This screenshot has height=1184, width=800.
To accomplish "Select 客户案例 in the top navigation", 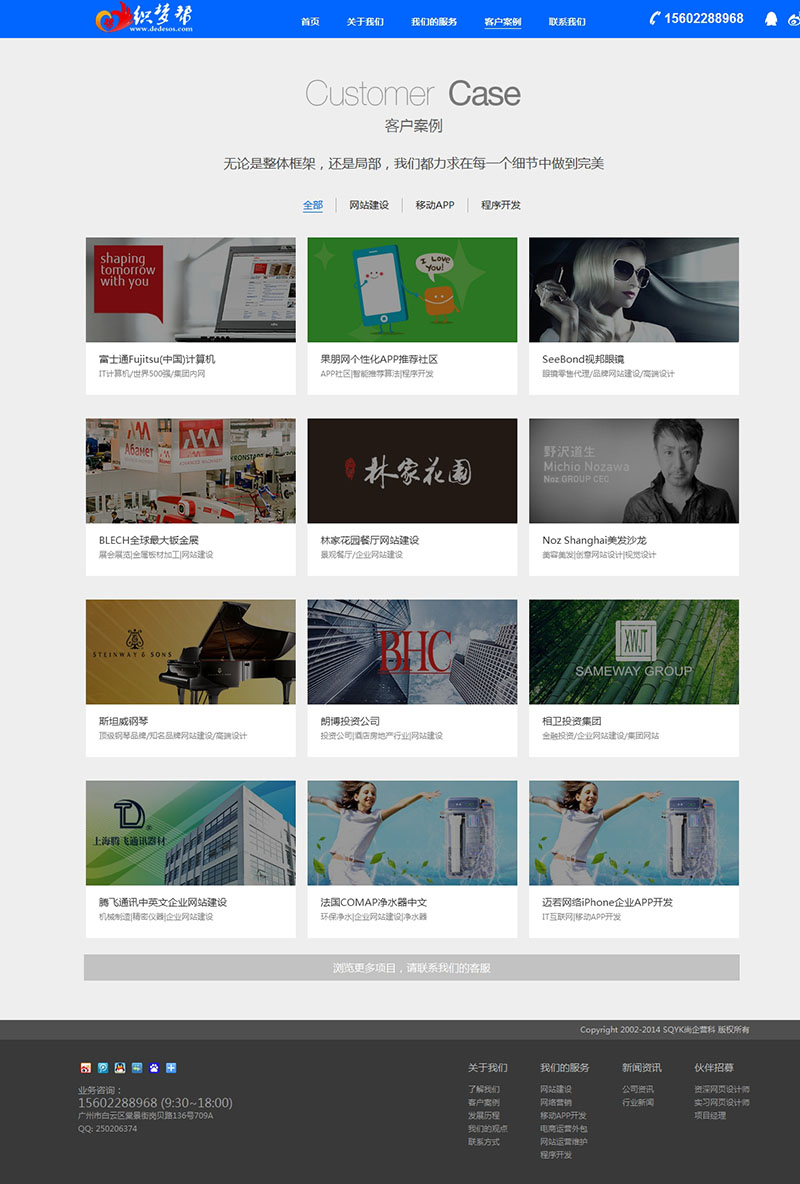I will [502, 22].
